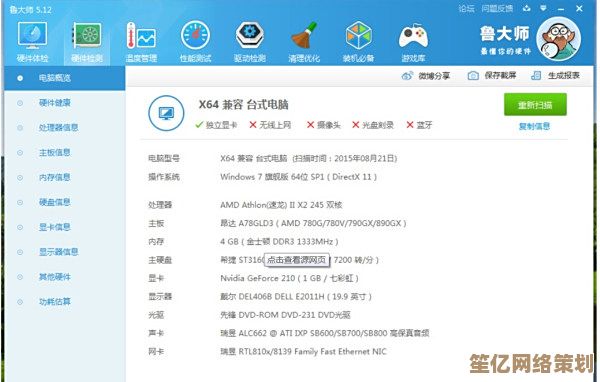Click the 先锋 DVD-ROM DVD-231 value
Screen dimensions: 600x382
click(285, 315)
